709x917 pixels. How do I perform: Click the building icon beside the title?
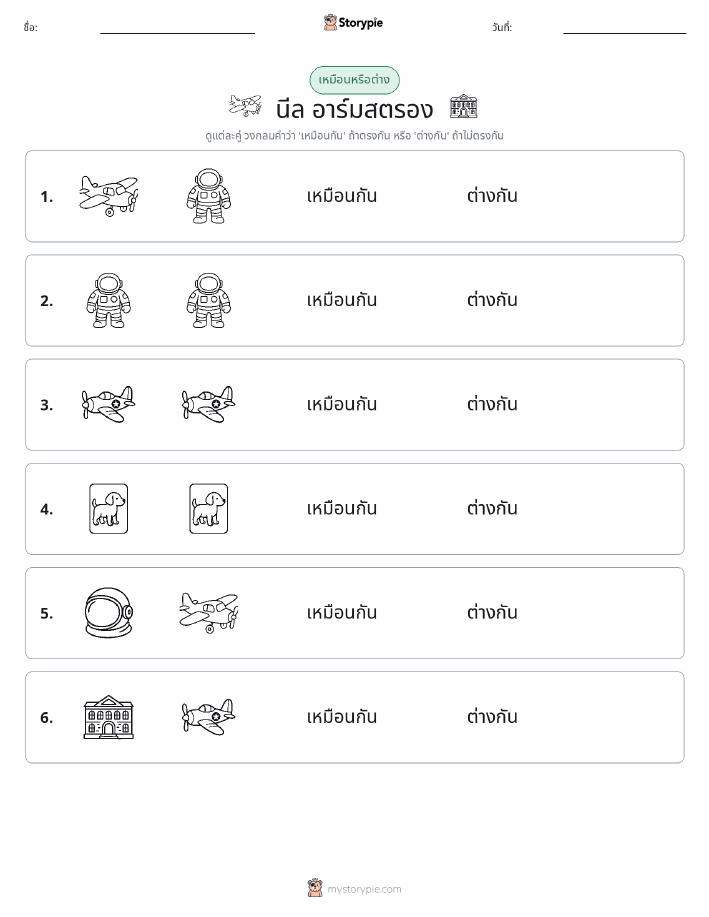(x=464, y=106)
